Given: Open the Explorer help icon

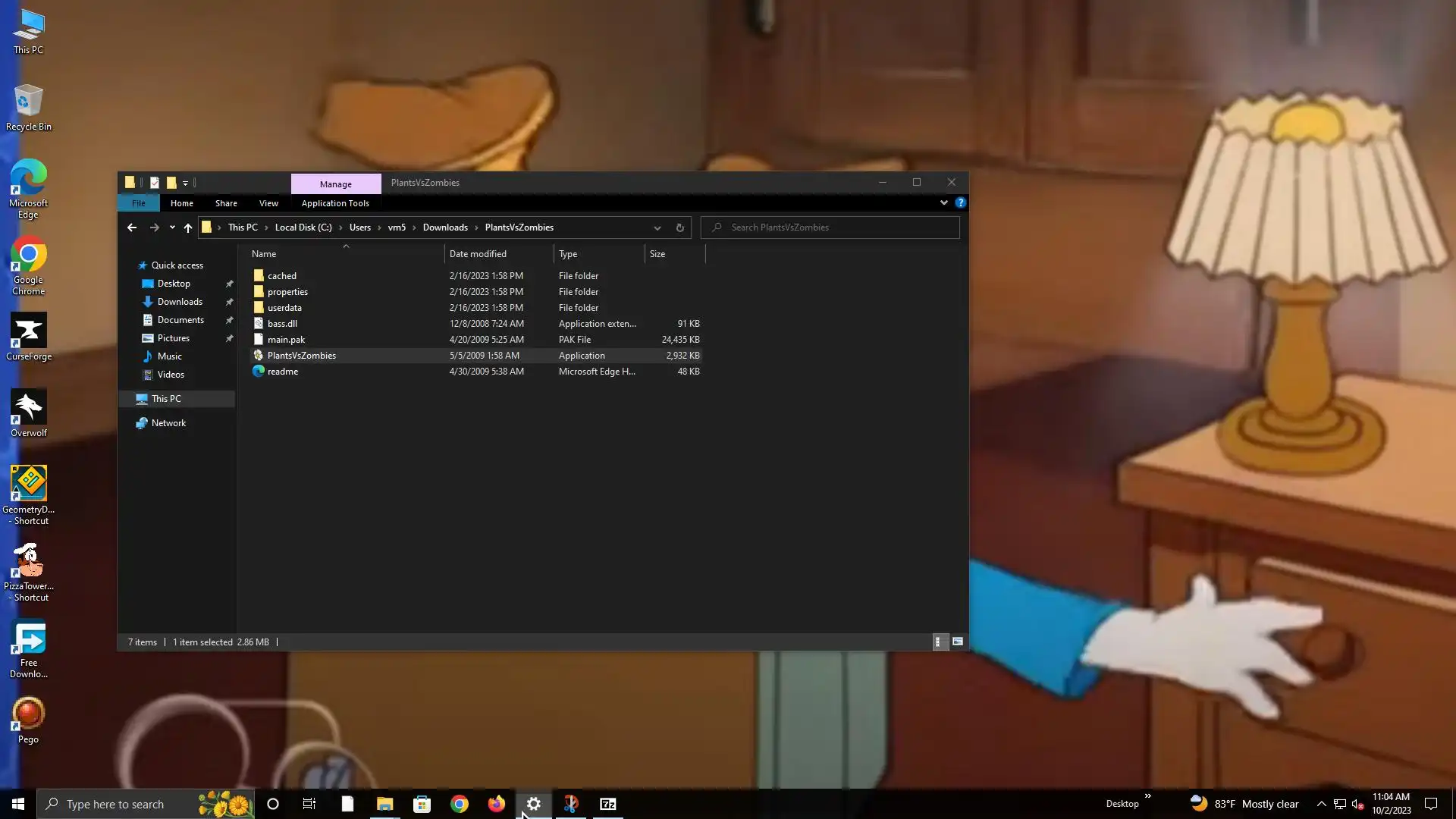Looking at the screenshot, I should (x=961, y=203).
